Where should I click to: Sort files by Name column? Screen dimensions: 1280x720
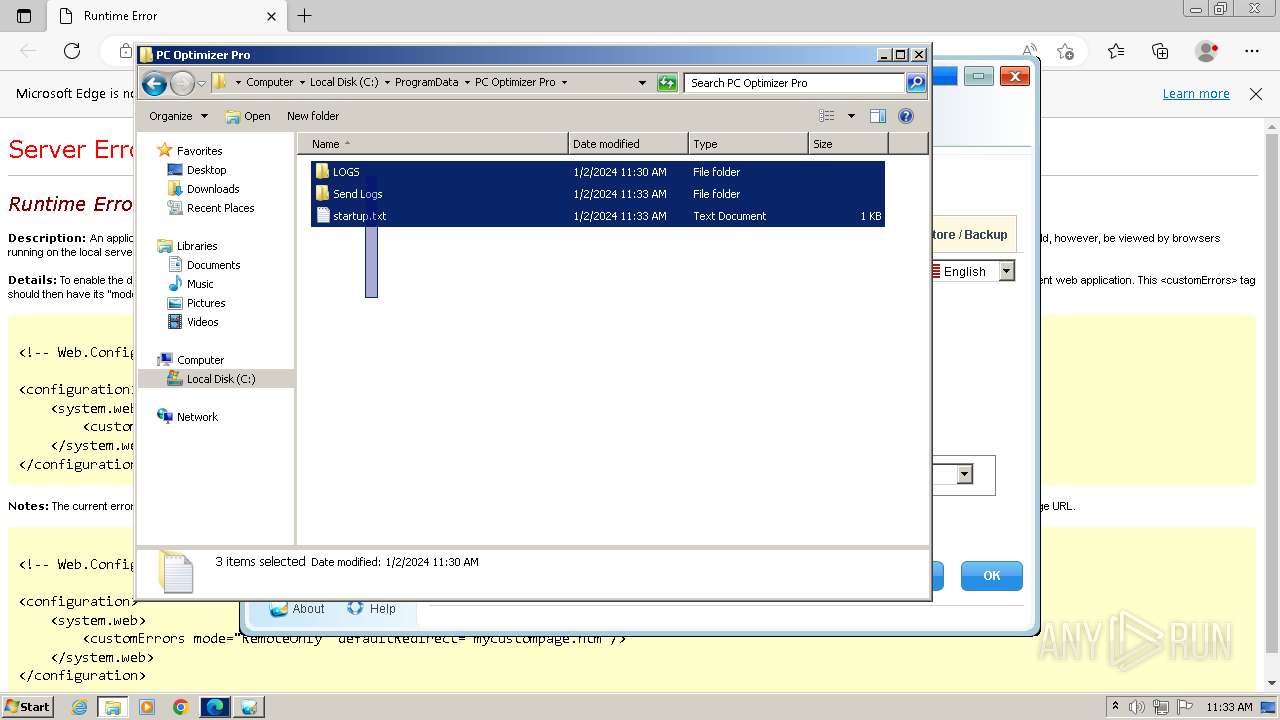[433, 144]
